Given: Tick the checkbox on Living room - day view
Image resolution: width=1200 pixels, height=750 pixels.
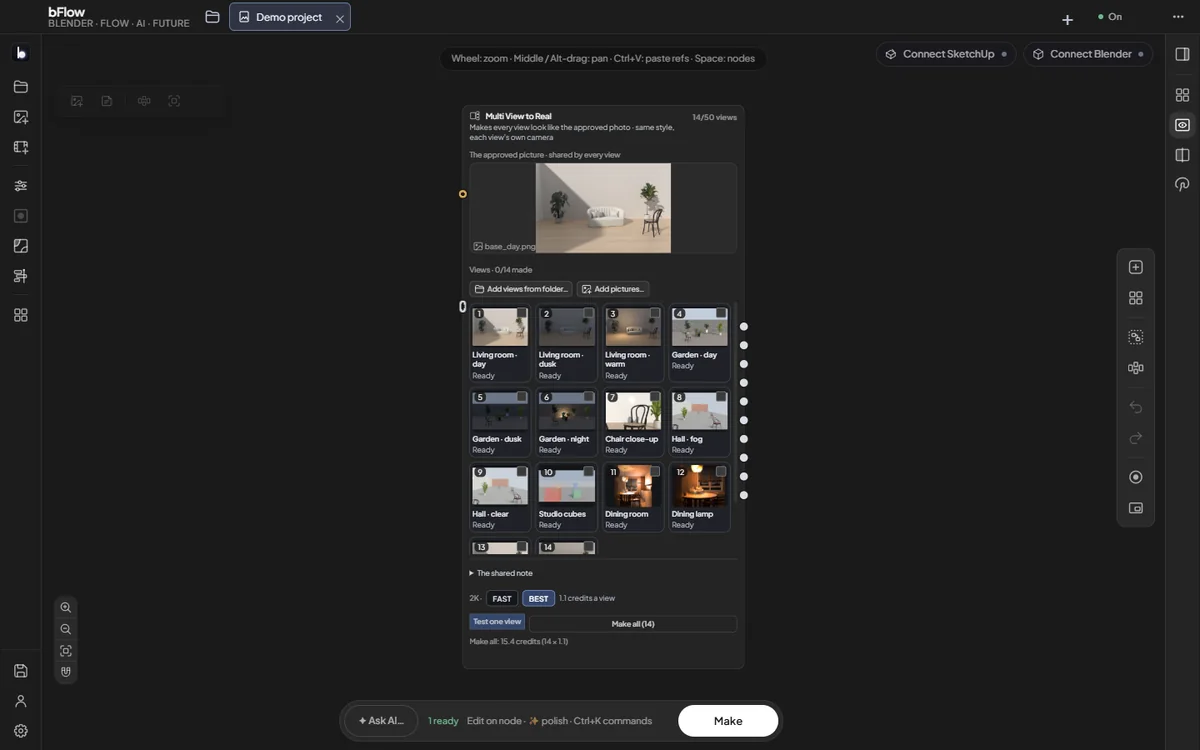Looking at the screenshot, I should pos(521,313).
